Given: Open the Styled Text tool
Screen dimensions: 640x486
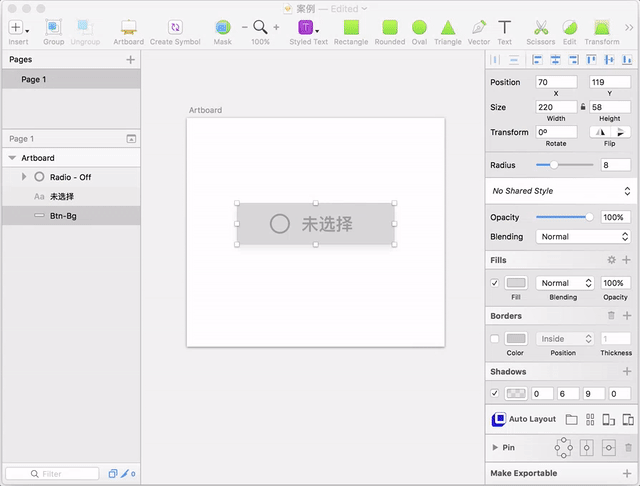Looking at the screenshot, I should (308, 28).
